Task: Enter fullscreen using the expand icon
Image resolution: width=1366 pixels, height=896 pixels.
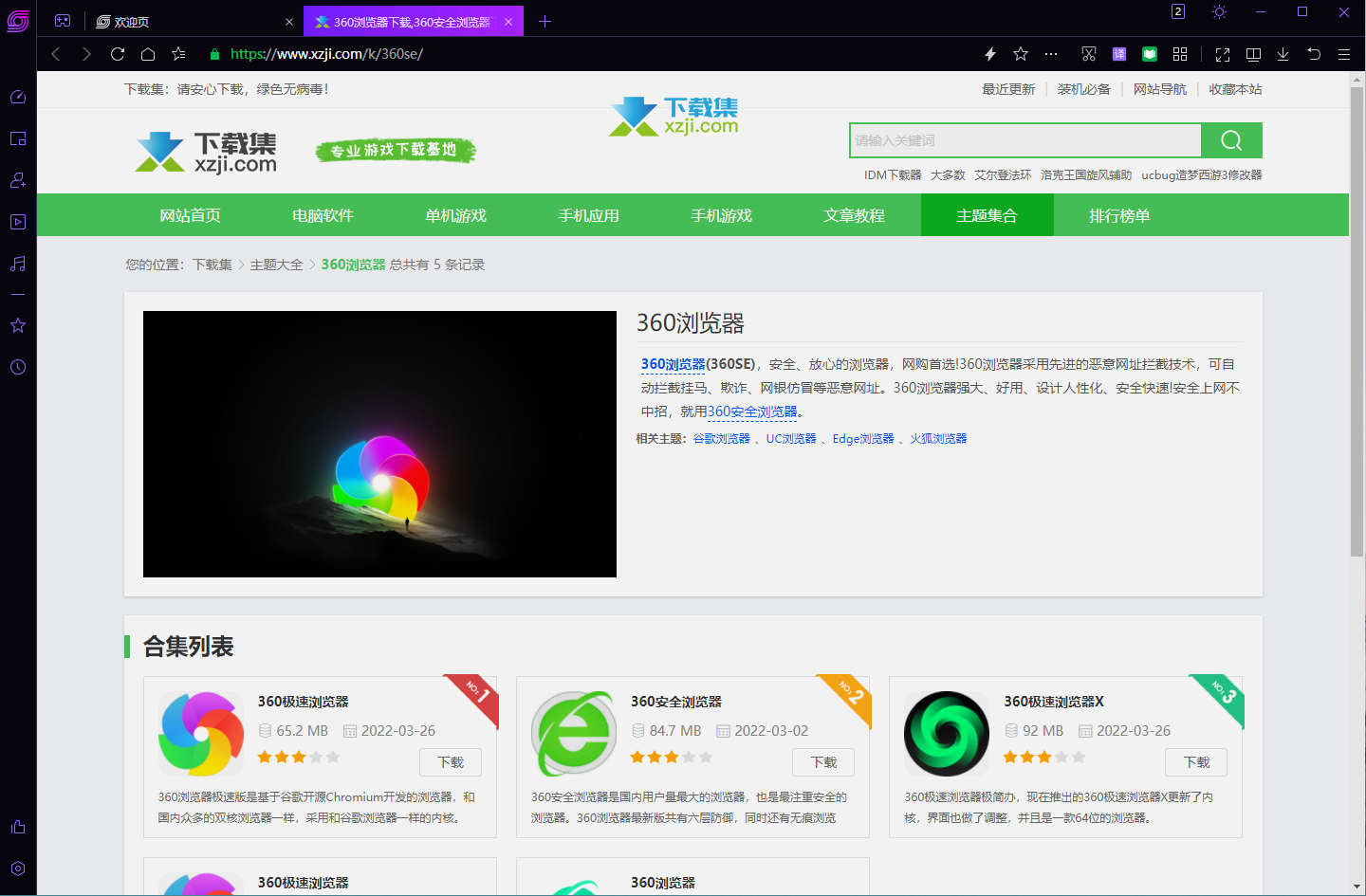Action: pos(1223,54)
